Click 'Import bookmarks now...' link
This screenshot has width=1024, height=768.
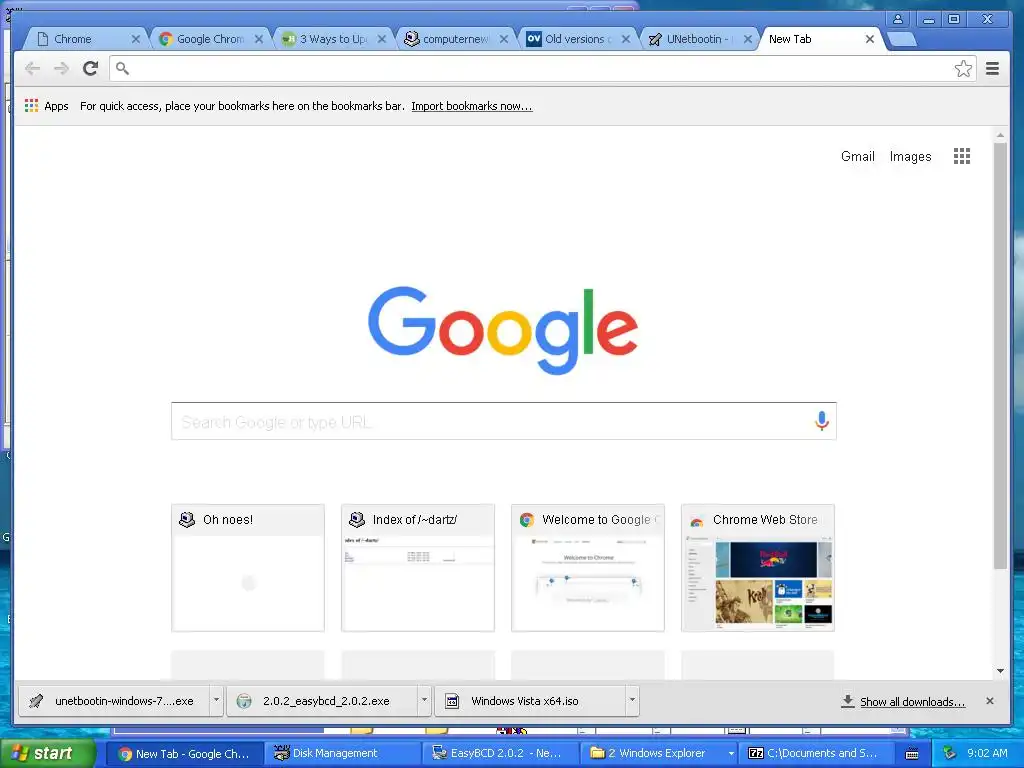472,106
